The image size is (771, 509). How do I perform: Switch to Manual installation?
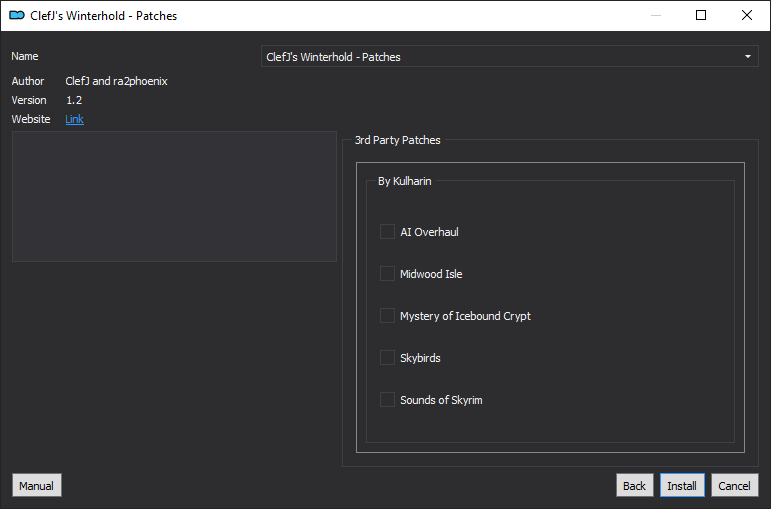[36, 485]
